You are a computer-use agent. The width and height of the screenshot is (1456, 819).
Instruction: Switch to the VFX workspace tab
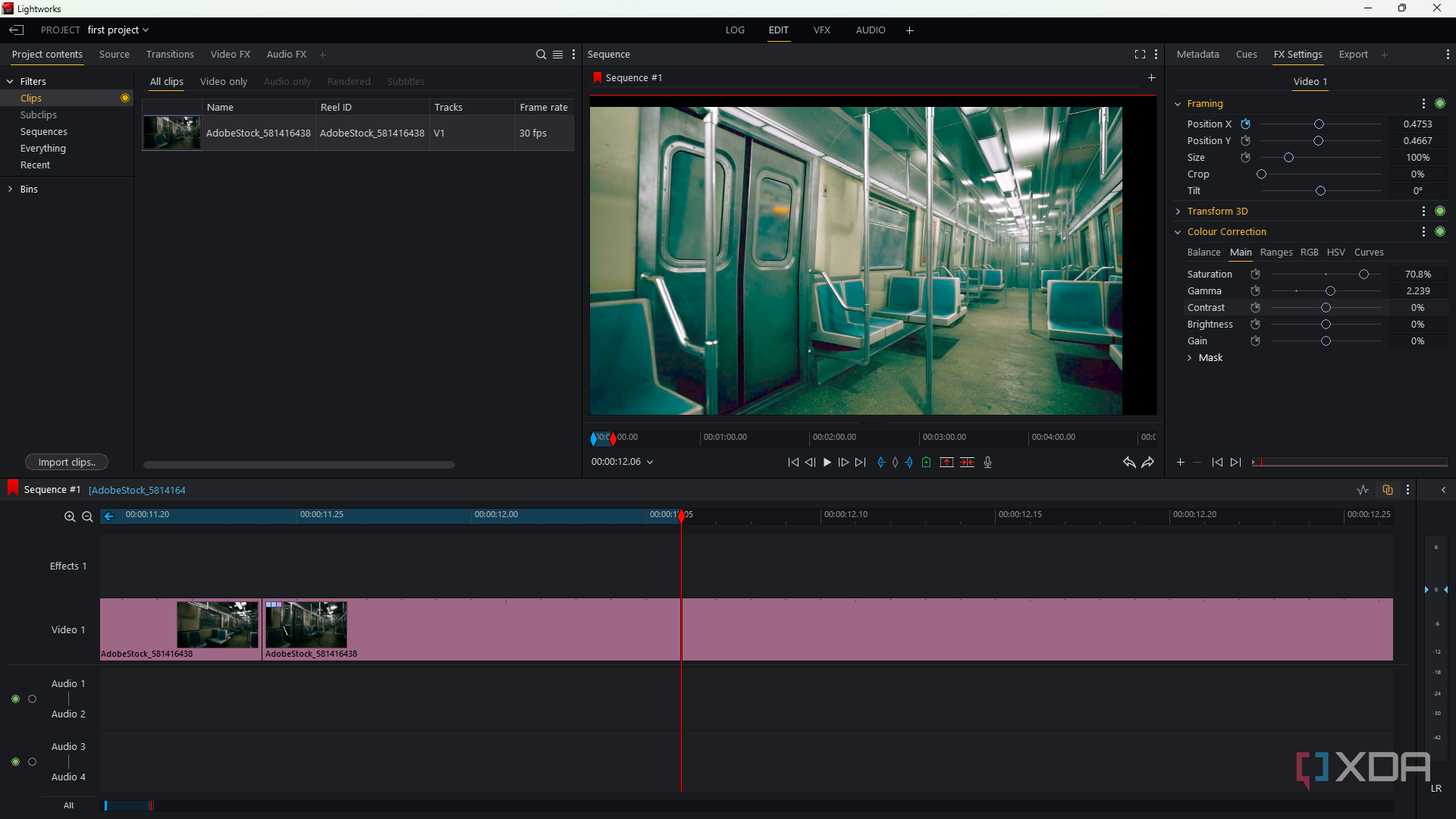click(x=822, y=30)
